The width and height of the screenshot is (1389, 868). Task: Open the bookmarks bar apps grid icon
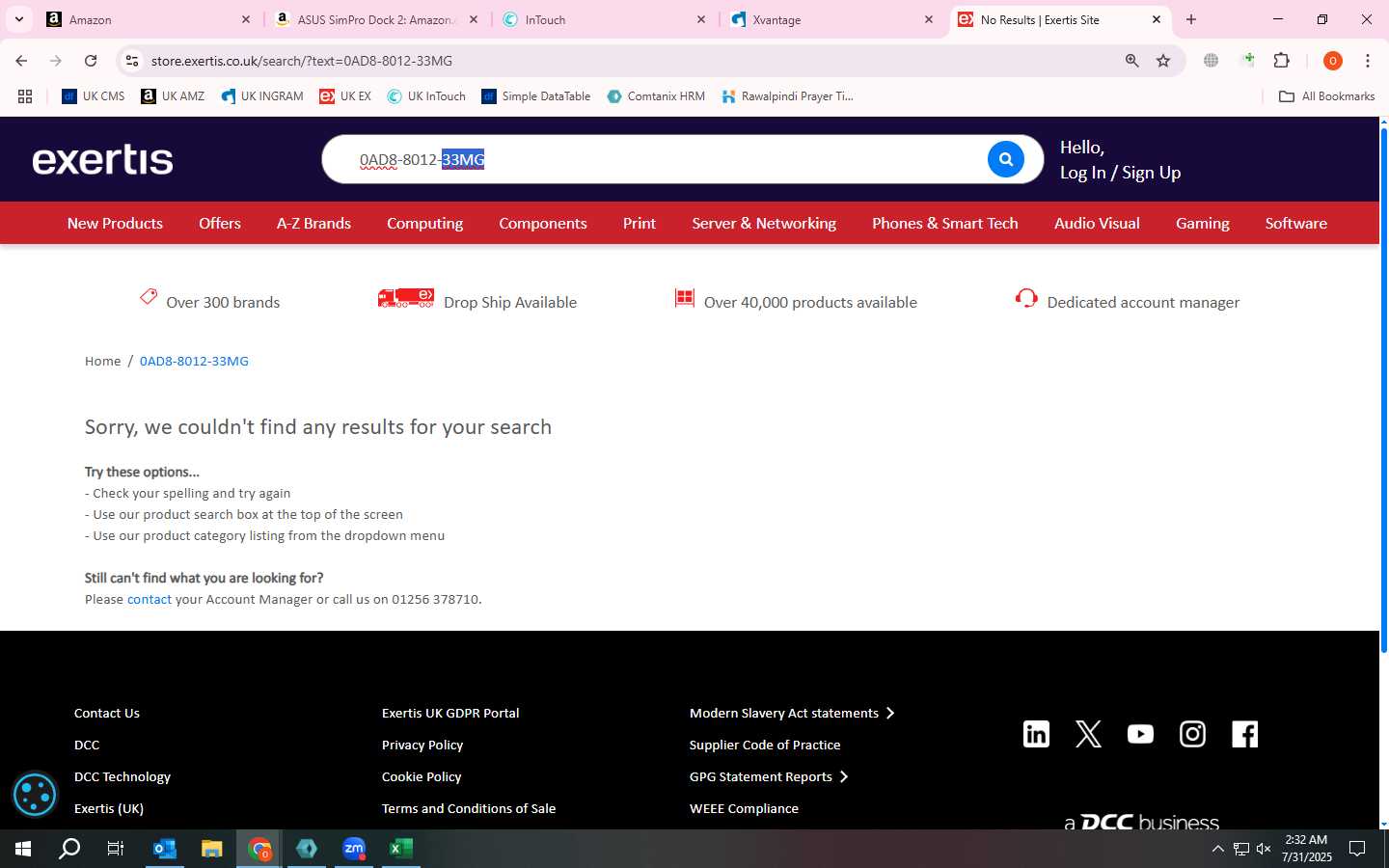(x=25, y=96)
